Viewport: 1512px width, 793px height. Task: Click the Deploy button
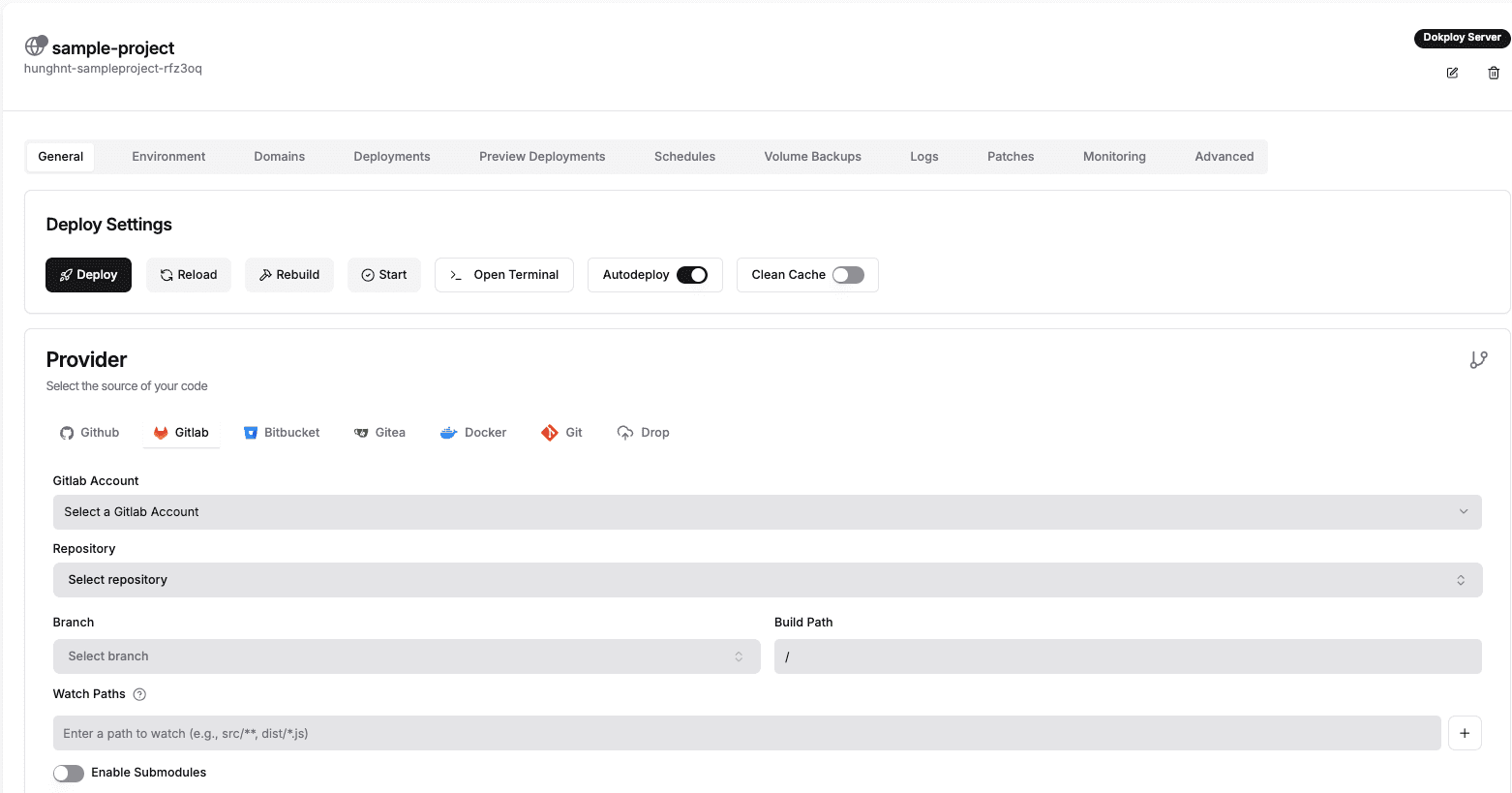click(x=88, y=275)
